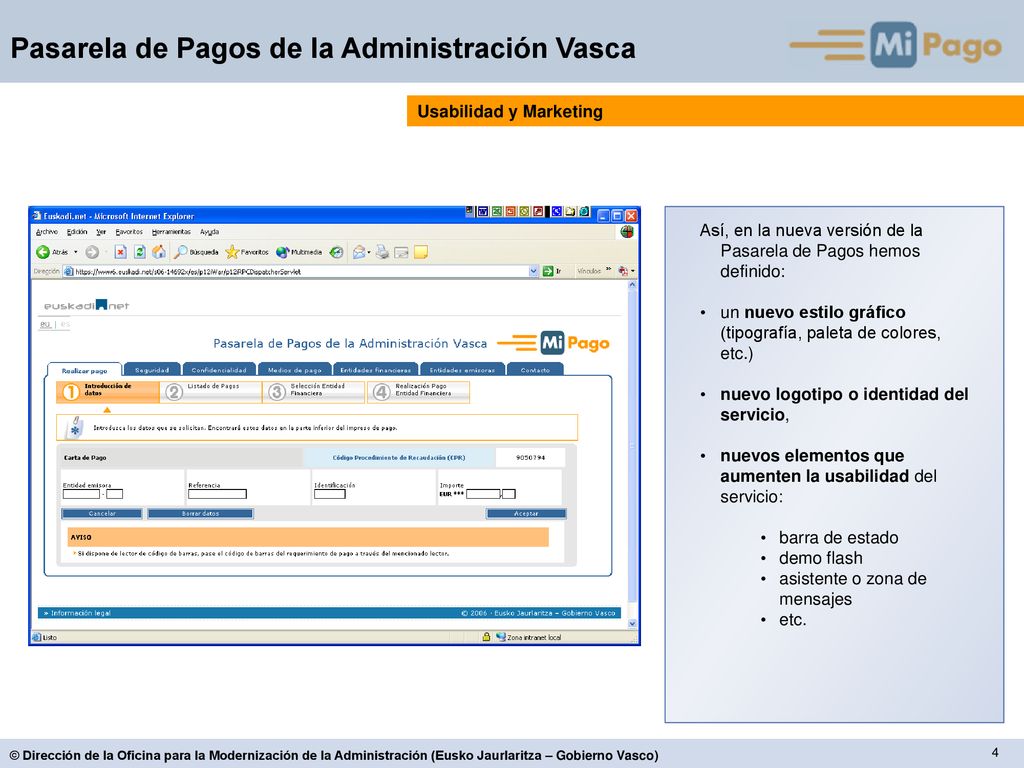Image resolution: width=1024 pixels, height=768 pixels.
Task: Click the Home house icon
Action: [x=159, y=252]
